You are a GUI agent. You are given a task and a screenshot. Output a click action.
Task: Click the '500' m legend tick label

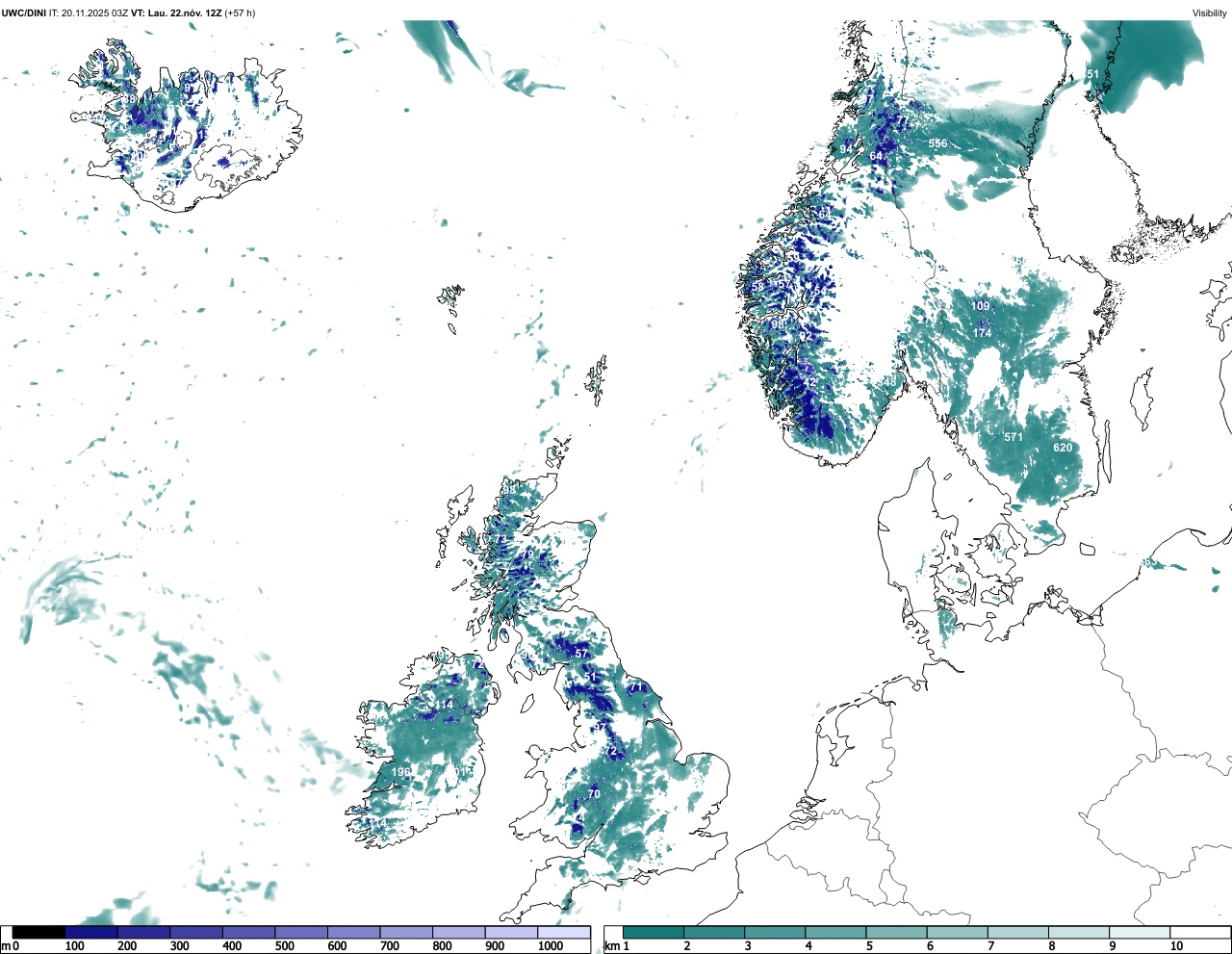click(x=284, y=946)
